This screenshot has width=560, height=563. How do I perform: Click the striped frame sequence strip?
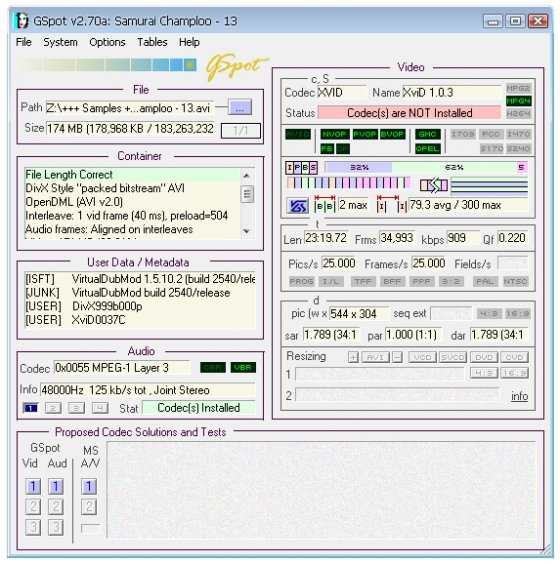pyautogui.click(x=348, y=183)
